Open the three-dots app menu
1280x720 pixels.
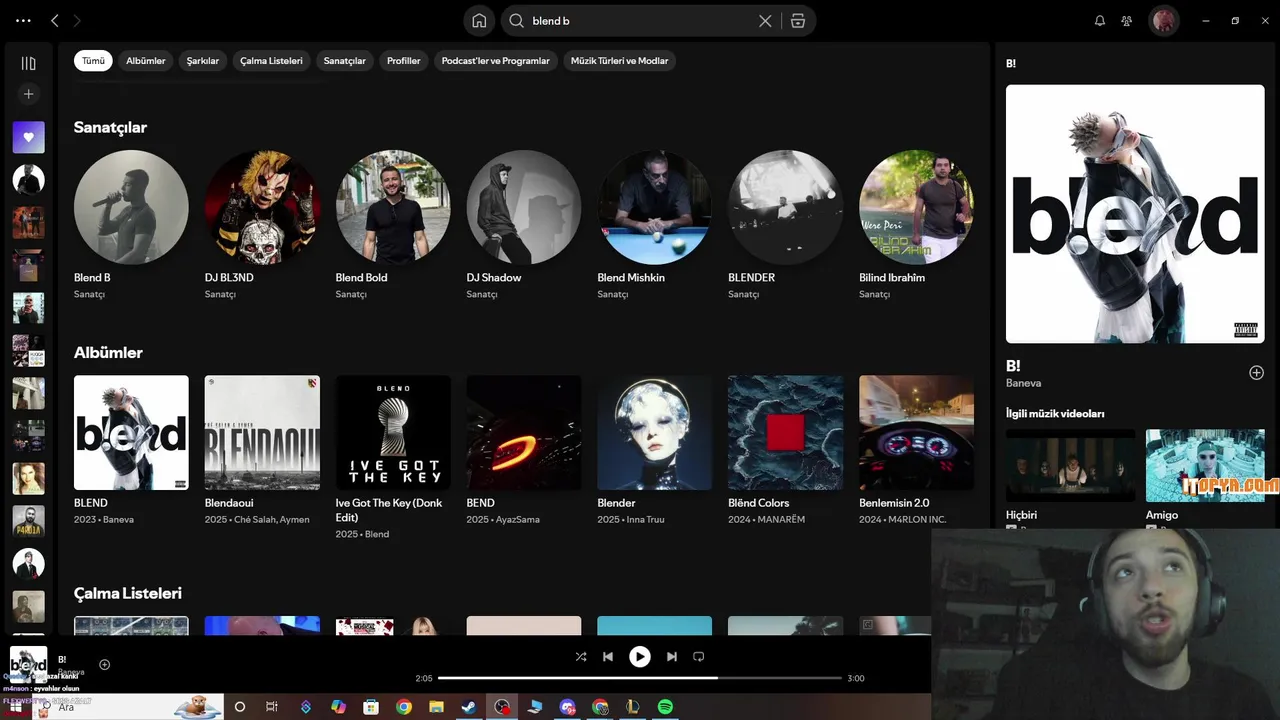24,21
